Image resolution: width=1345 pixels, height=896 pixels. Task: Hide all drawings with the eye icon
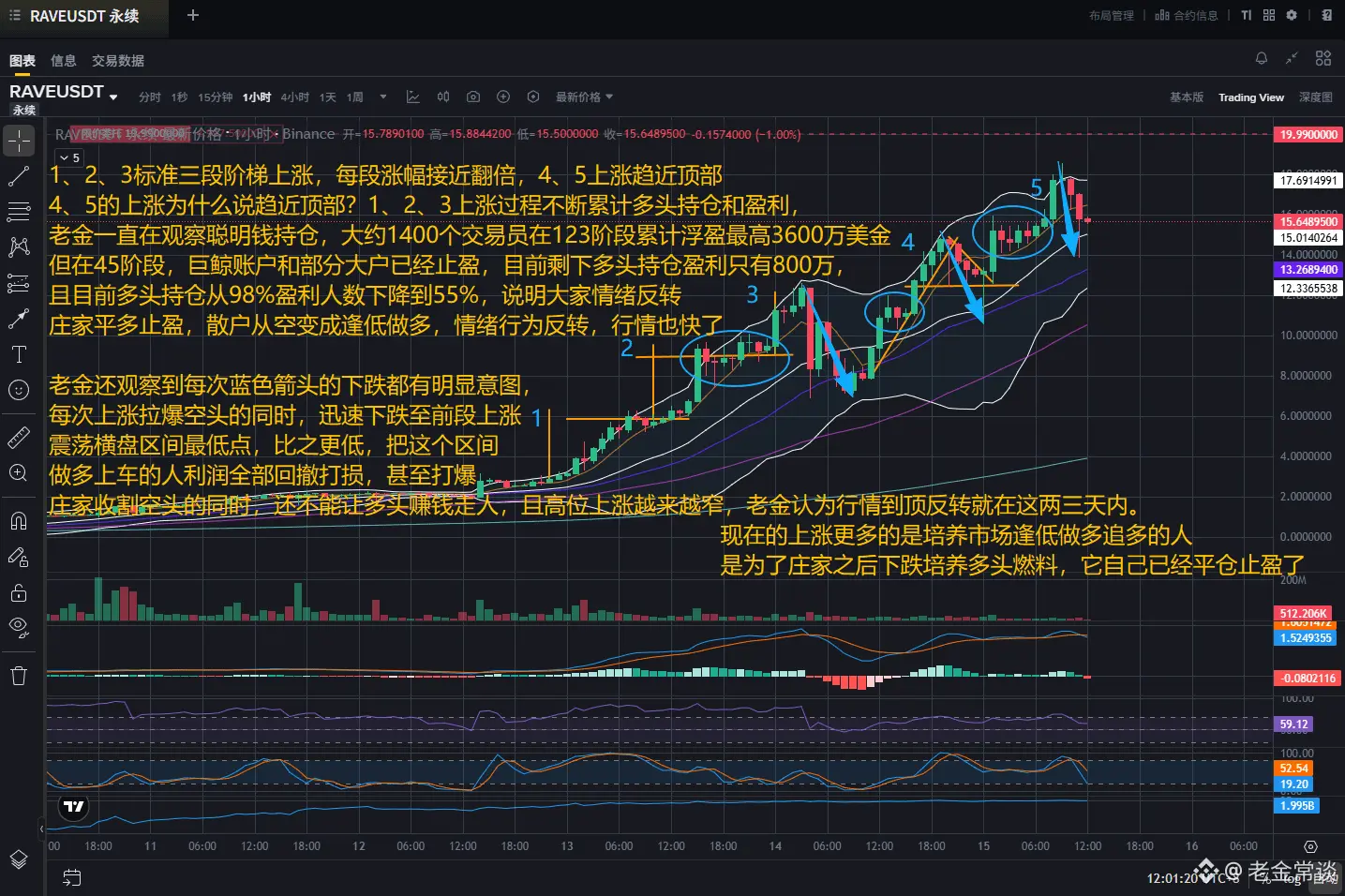[x=19, y=628]
